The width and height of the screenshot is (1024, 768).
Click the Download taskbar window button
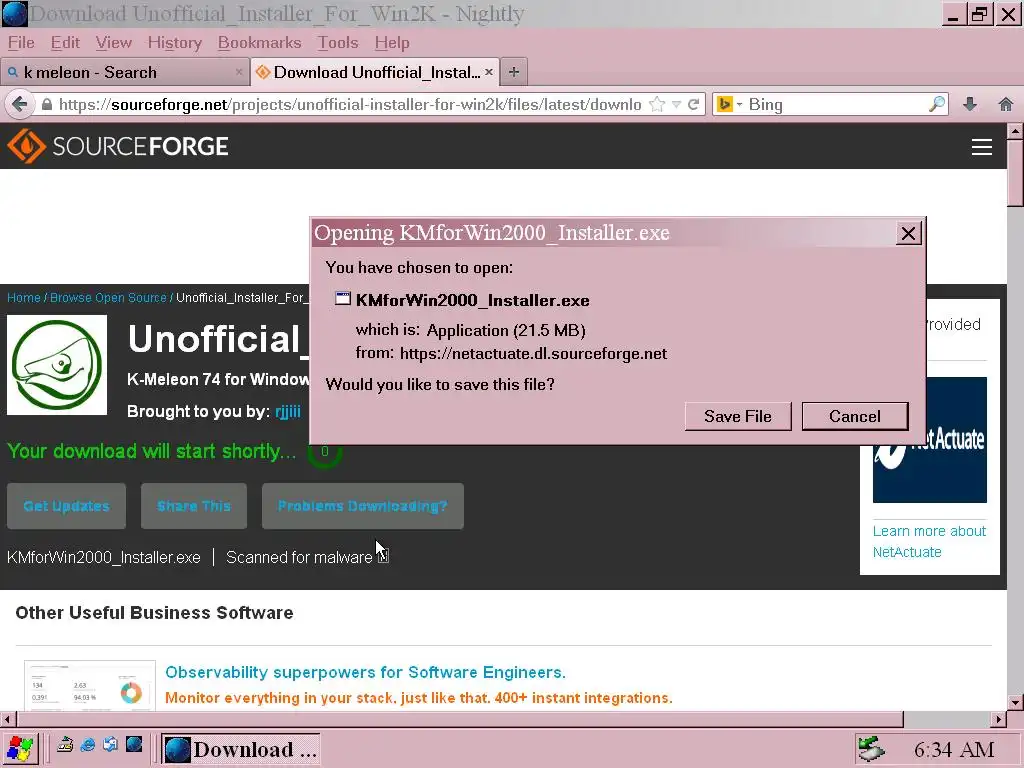point(240,749)
